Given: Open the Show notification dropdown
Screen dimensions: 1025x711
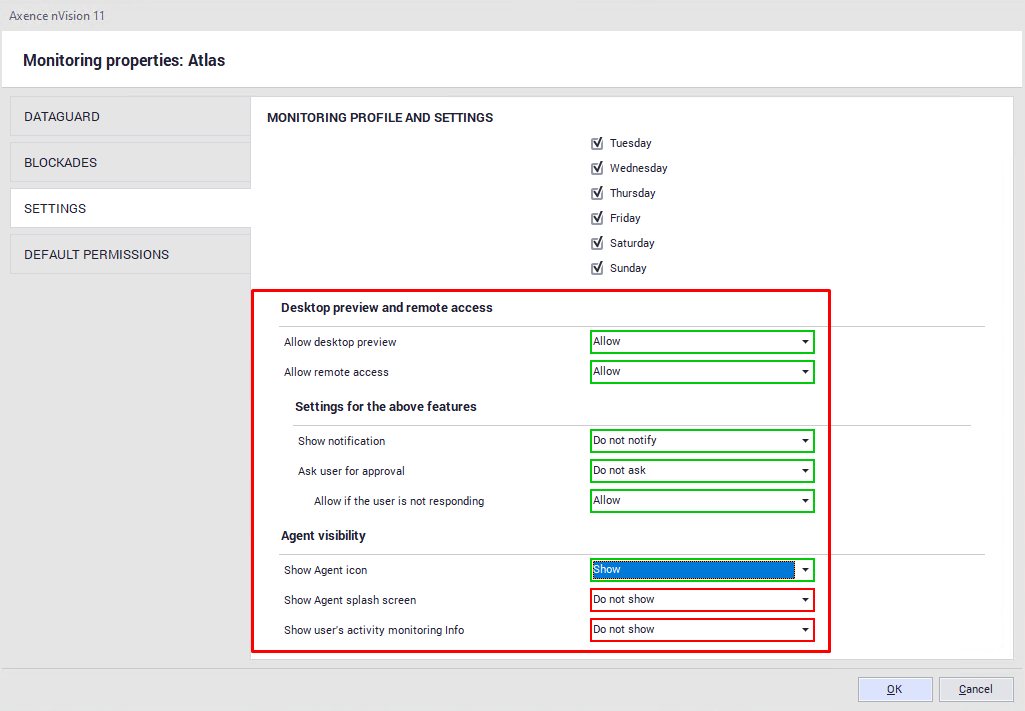Looking at the screenshot, I should click(x=702, y=441).
